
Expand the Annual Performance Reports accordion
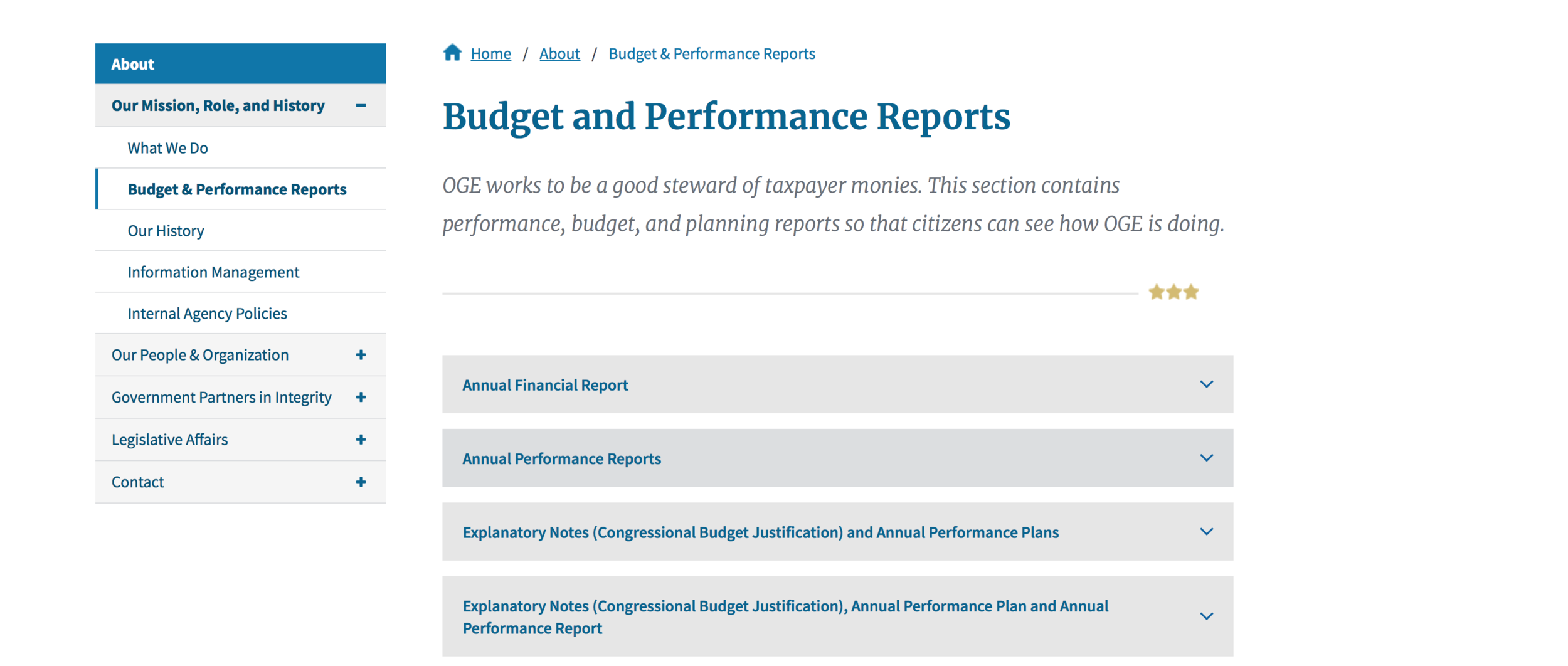click(837, 458)
